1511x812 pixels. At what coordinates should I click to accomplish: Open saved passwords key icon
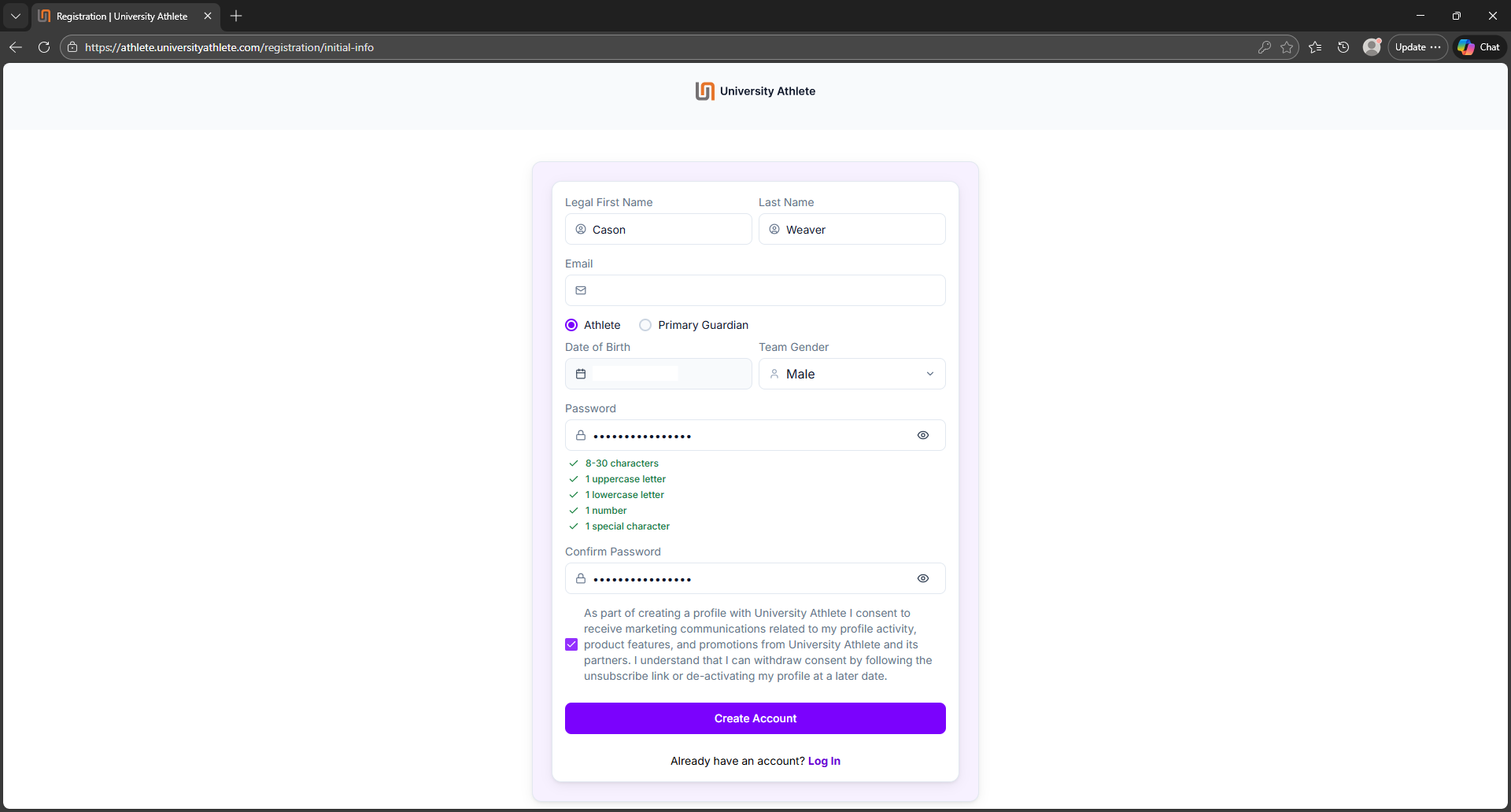(x=1265, y=47)
